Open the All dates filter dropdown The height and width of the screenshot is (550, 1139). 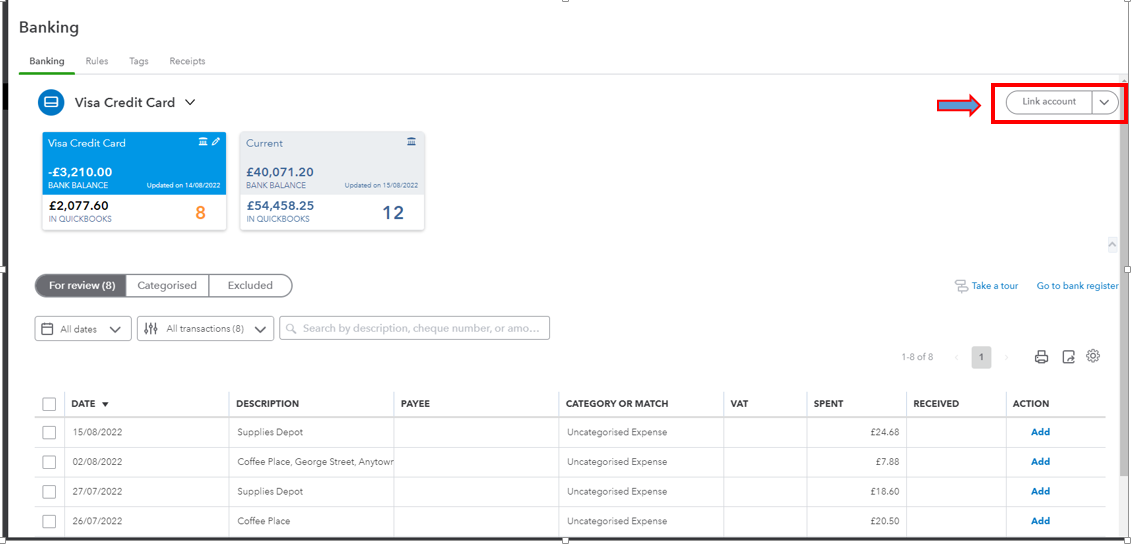83,328
